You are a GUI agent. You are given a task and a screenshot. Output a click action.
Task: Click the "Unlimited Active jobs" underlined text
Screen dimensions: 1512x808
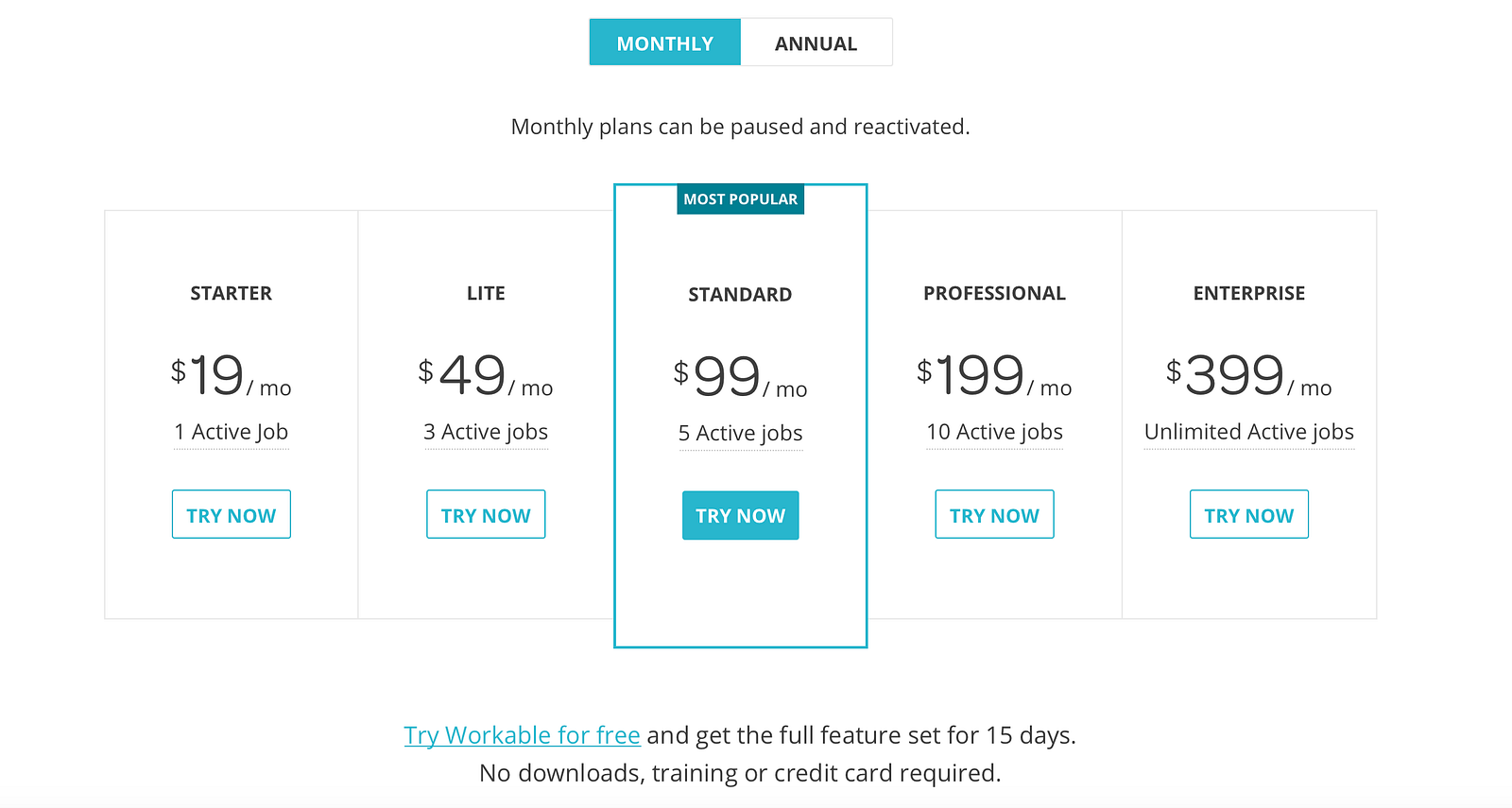click(x=1248, y=432)
